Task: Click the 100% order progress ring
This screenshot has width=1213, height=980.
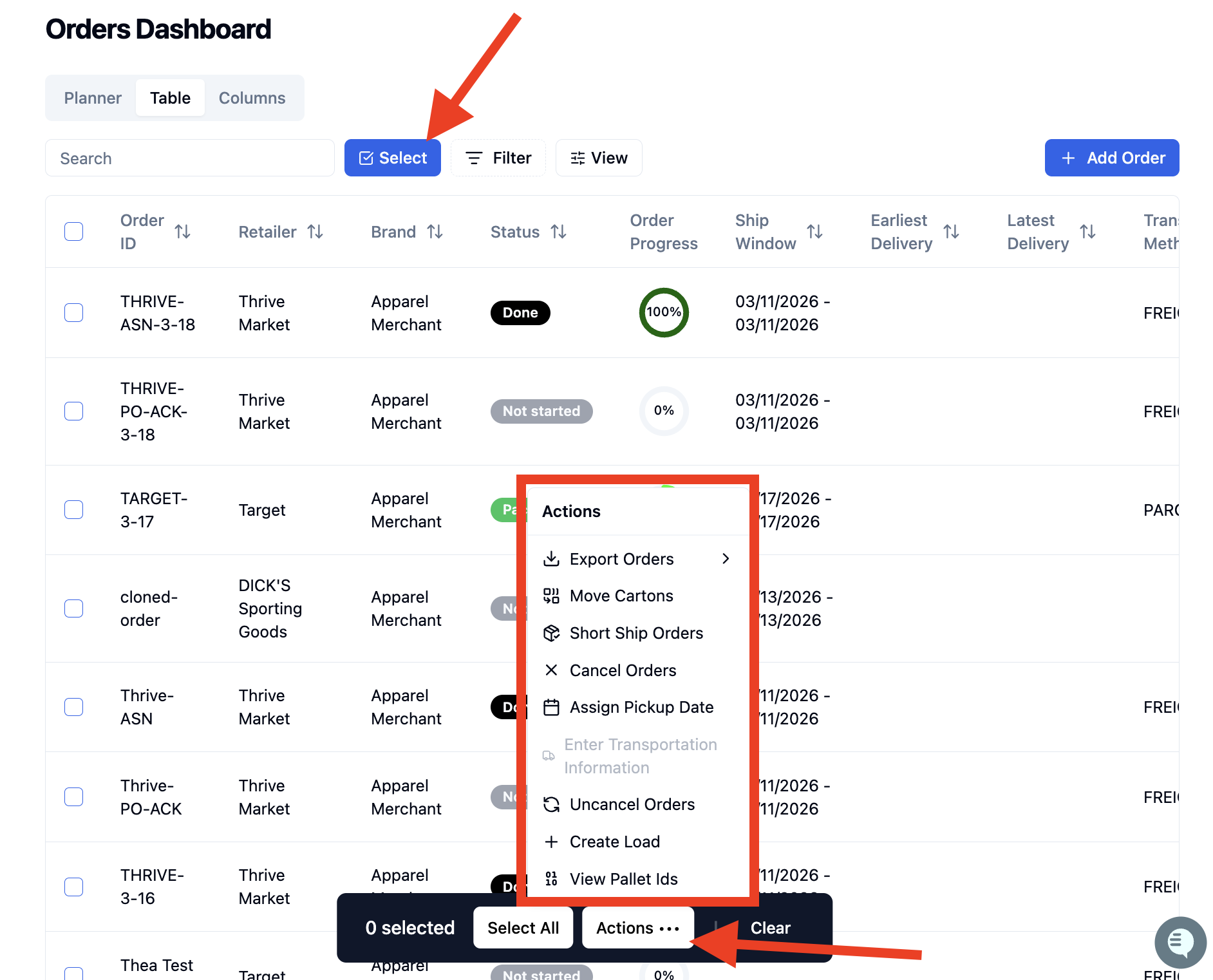Action: (x=664, y=312)
